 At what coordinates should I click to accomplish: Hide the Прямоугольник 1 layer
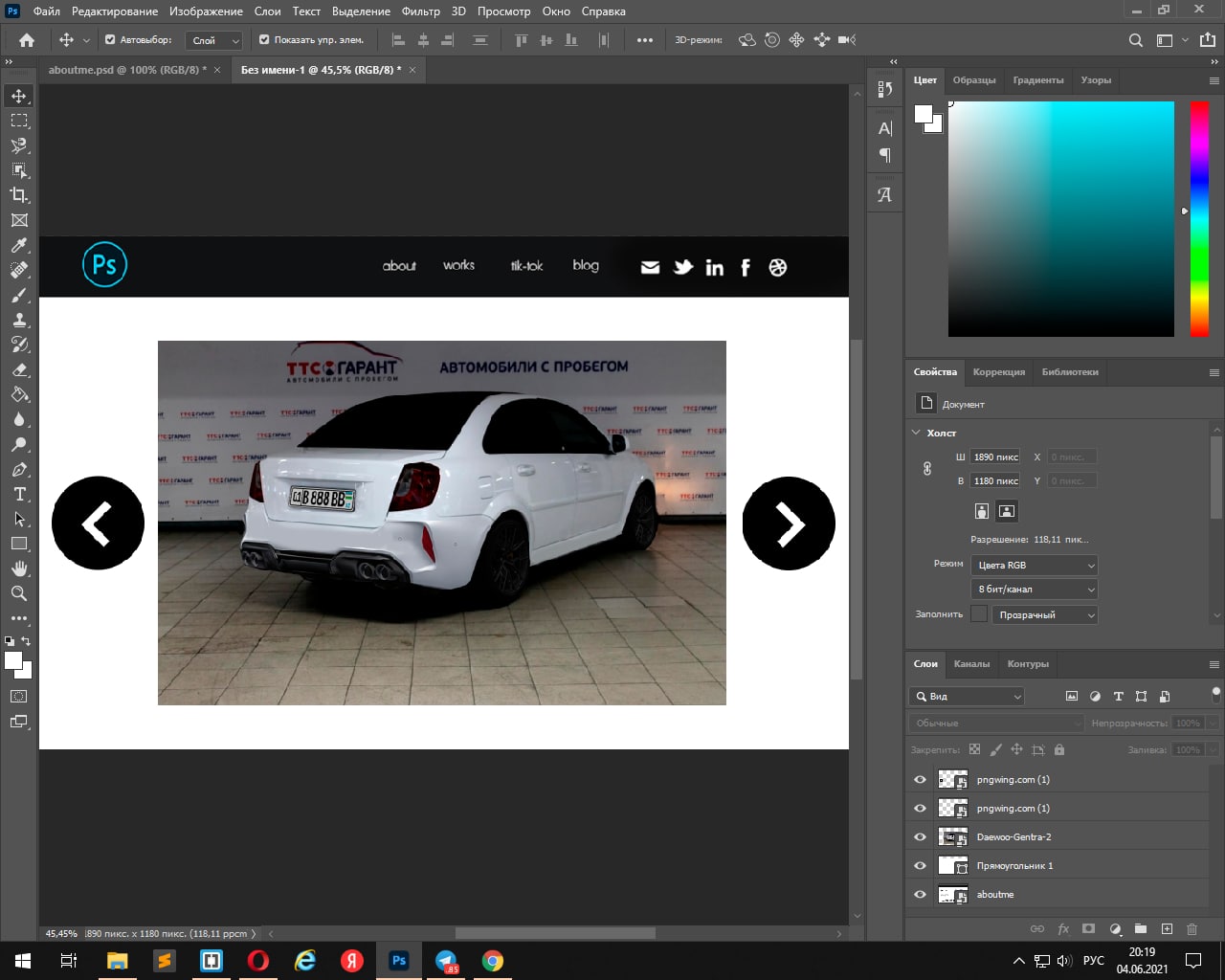[x=921, y=866]
